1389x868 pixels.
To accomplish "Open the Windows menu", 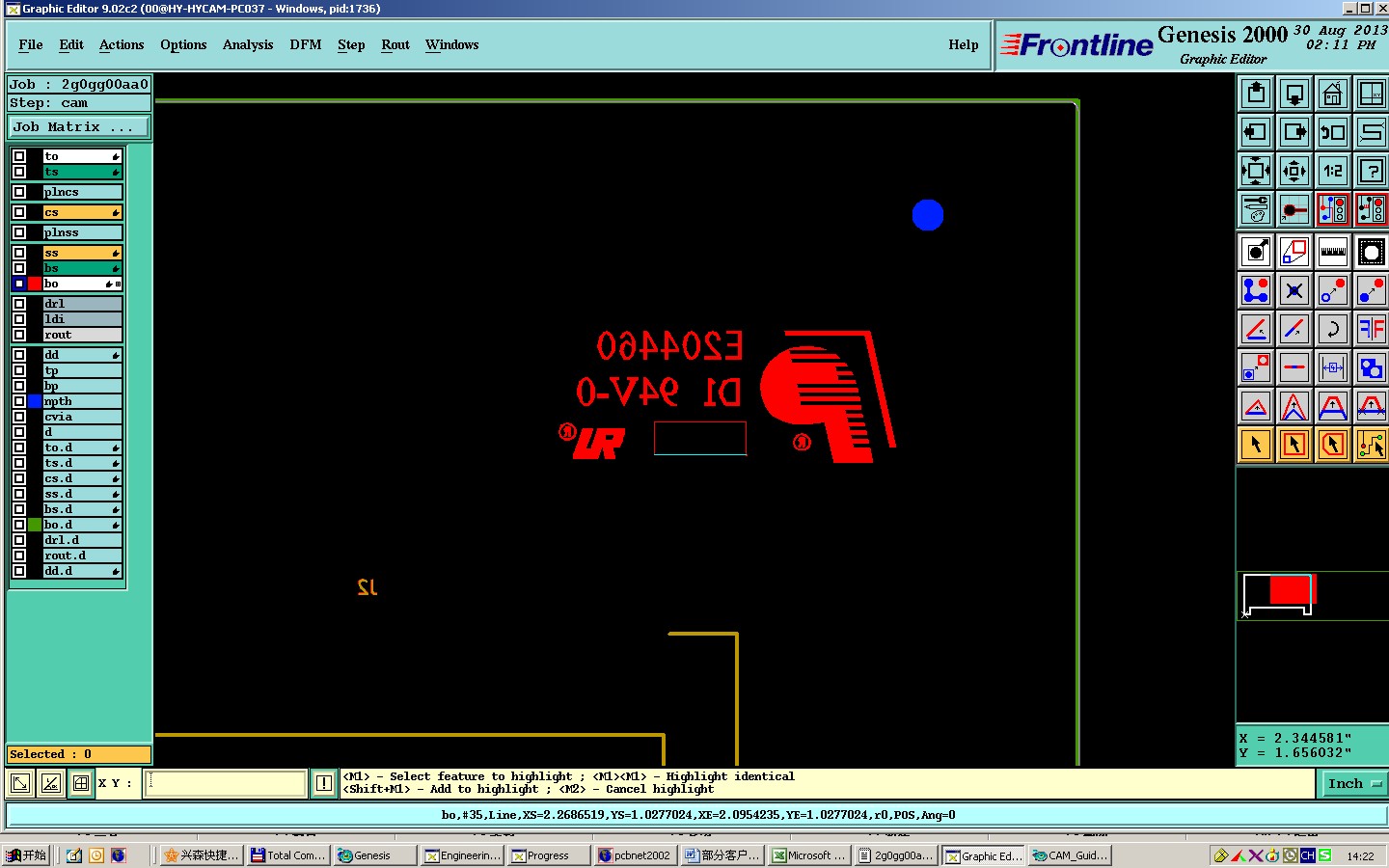I will point(452,44).
